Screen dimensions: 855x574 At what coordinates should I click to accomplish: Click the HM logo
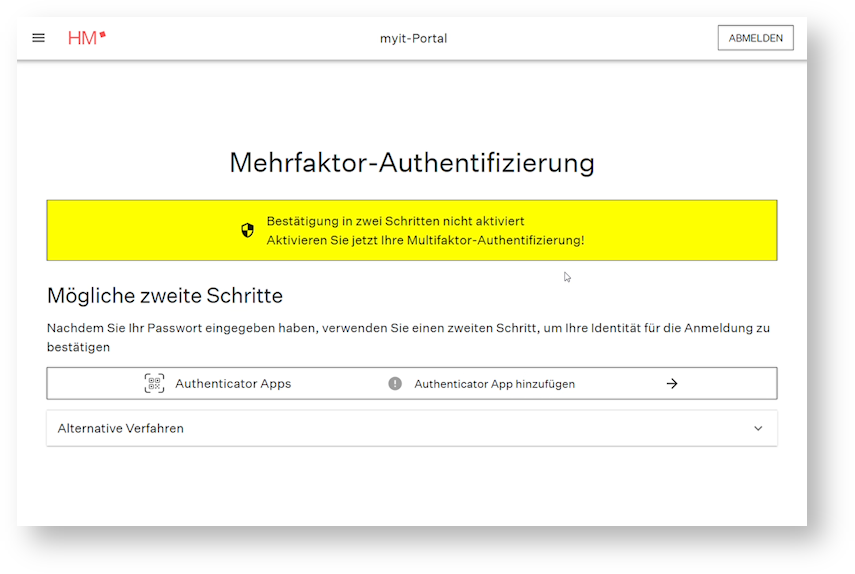point(84,38)
